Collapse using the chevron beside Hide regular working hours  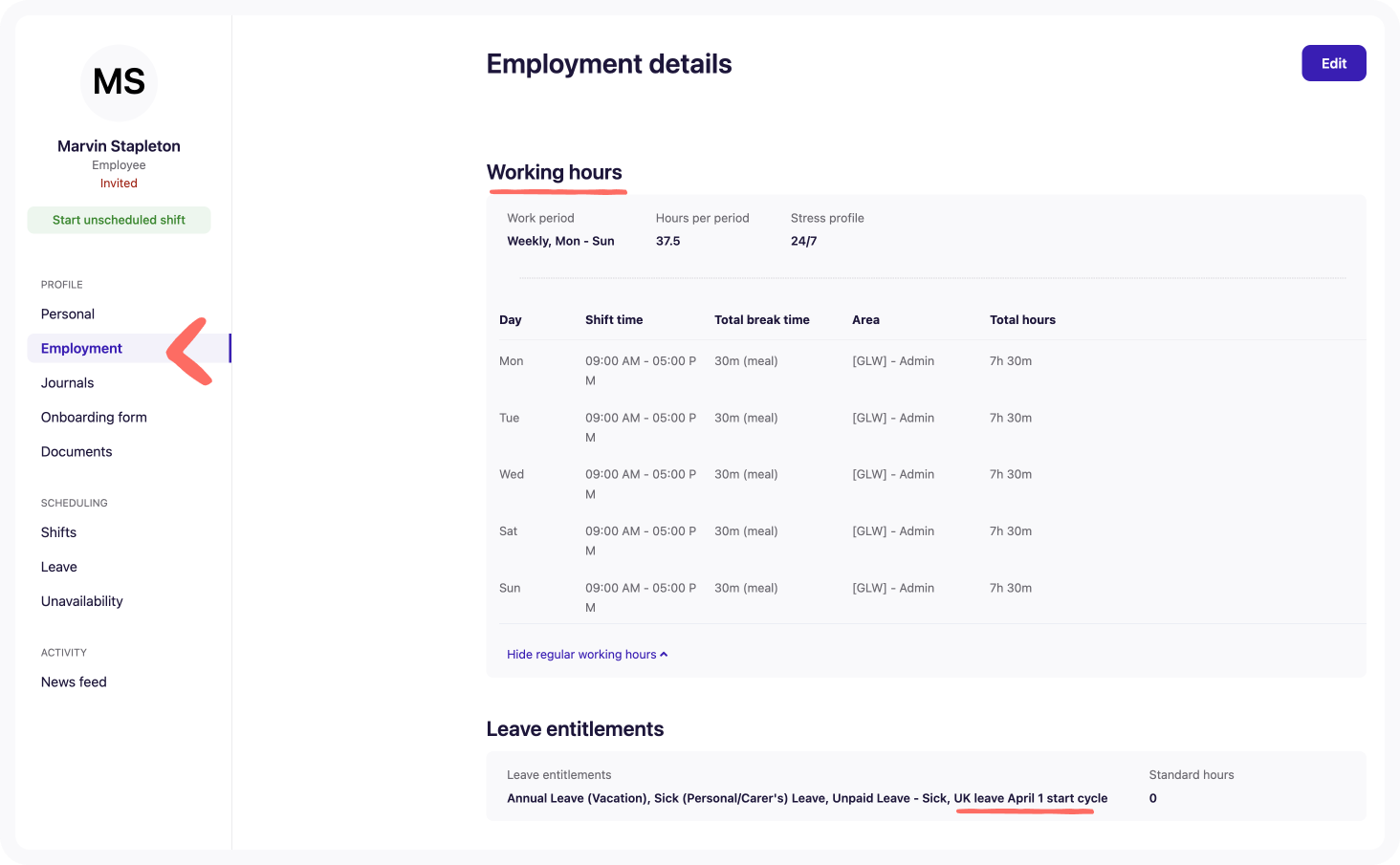(664, 655)
